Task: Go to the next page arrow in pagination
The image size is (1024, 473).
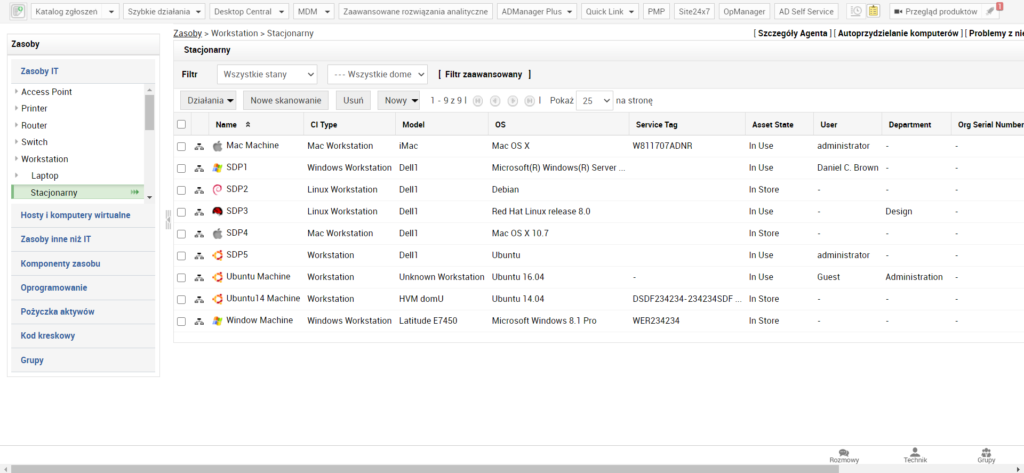Action: point(513,101)
